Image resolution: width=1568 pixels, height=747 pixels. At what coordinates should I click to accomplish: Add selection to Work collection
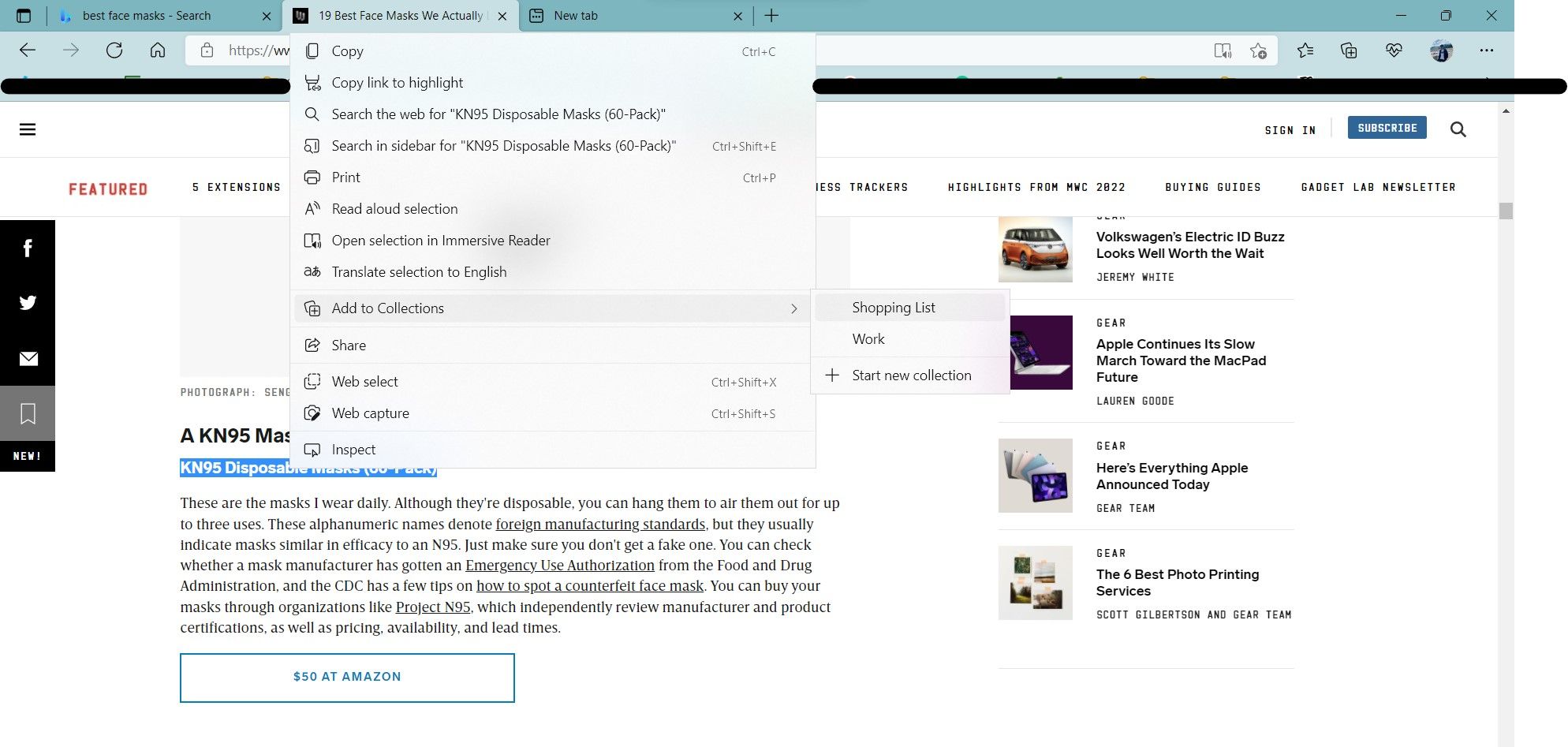click(910, 339)
